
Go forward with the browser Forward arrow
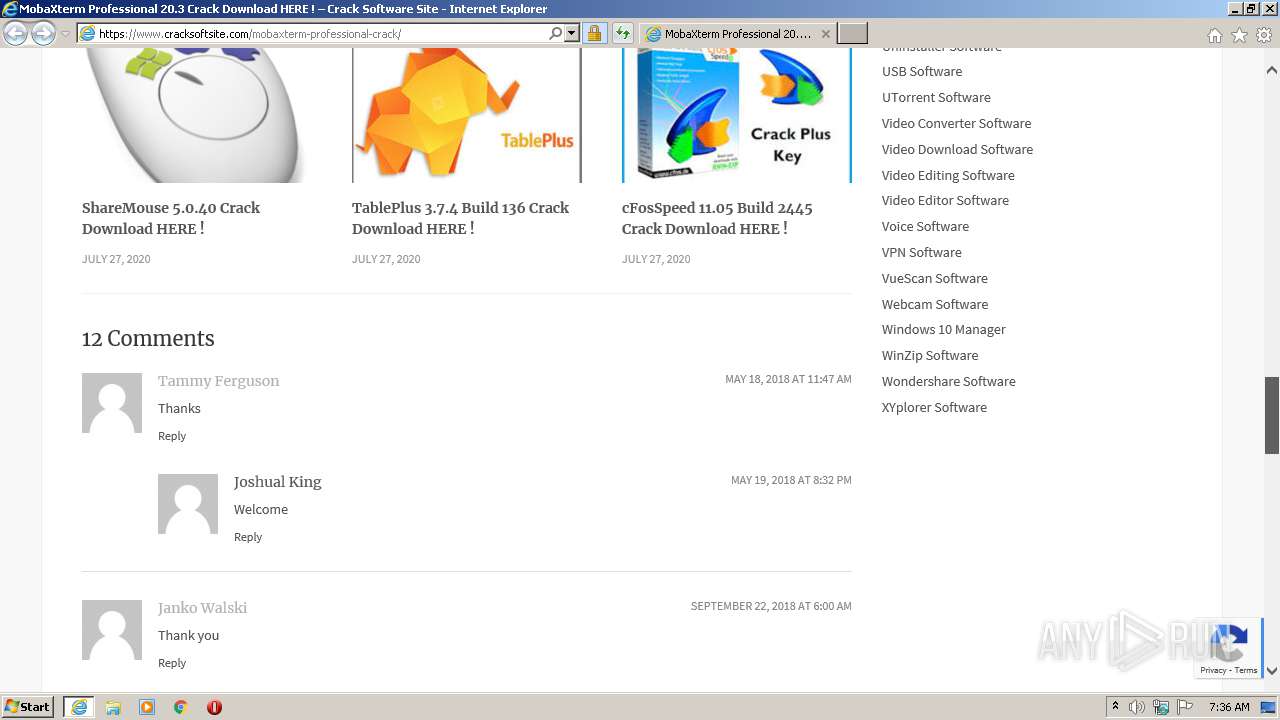43,33
